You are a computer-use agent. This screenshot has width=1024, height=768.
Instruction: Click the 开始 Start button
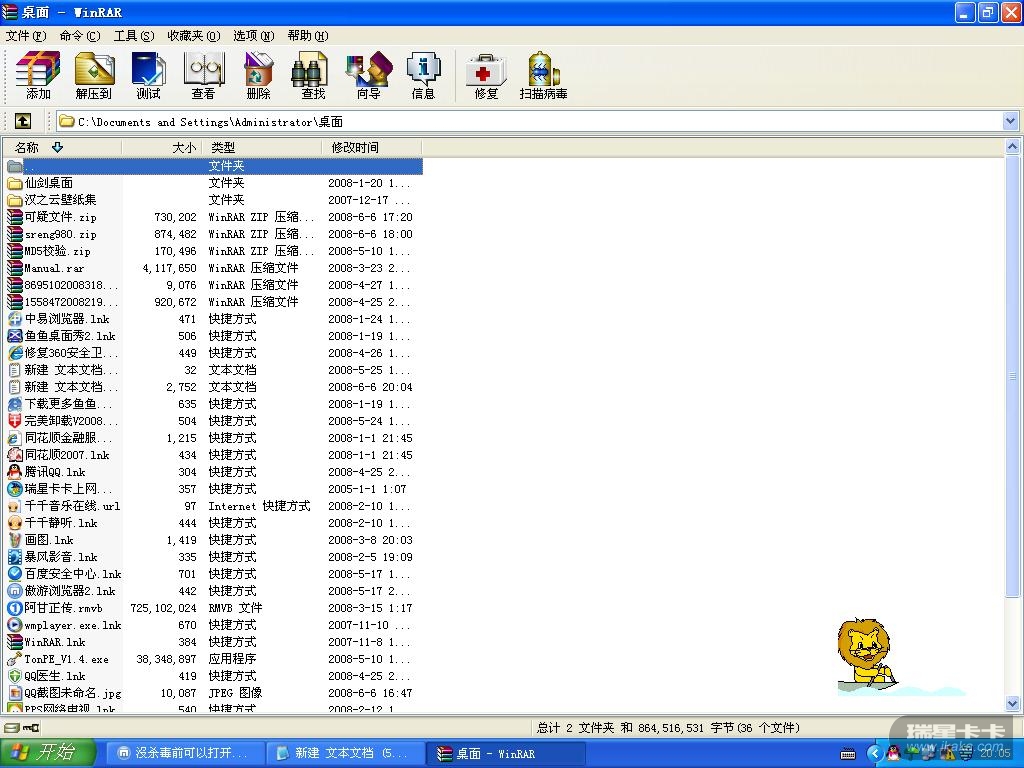coord(48,752)
